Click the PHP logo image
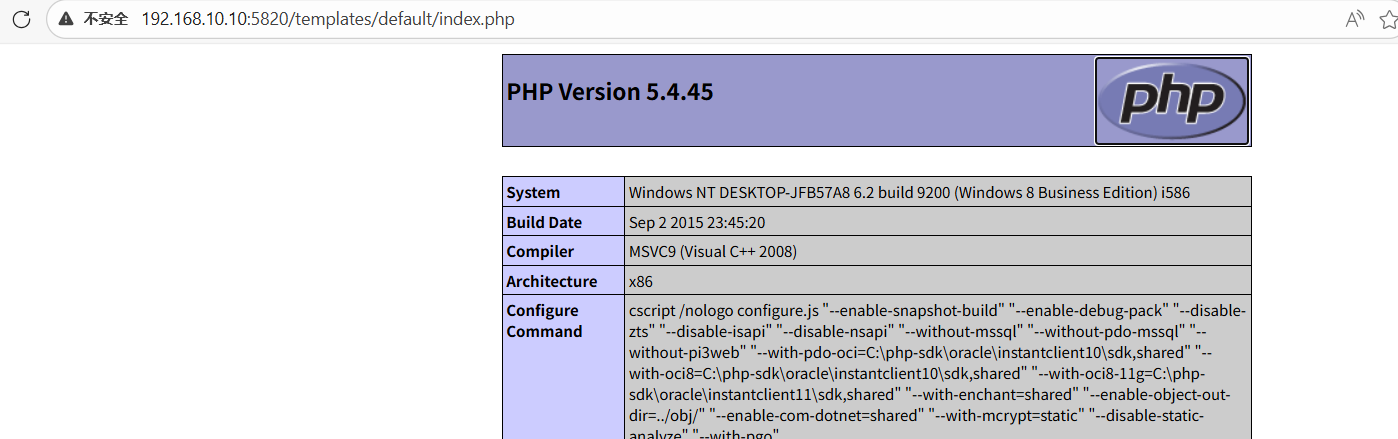 tap(1171, 101)
